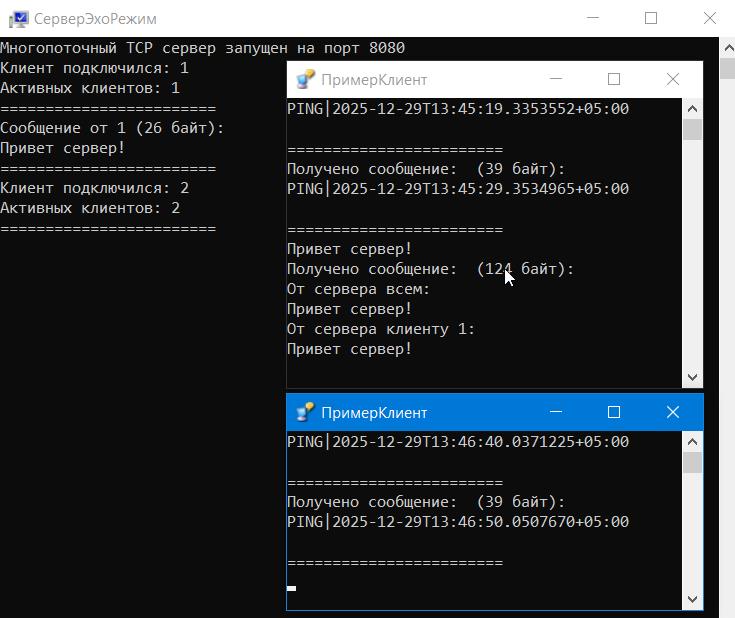Screen dimensions: 735x618
Task: Click scroll-up arrow of server console window
Action: (725, 47)
